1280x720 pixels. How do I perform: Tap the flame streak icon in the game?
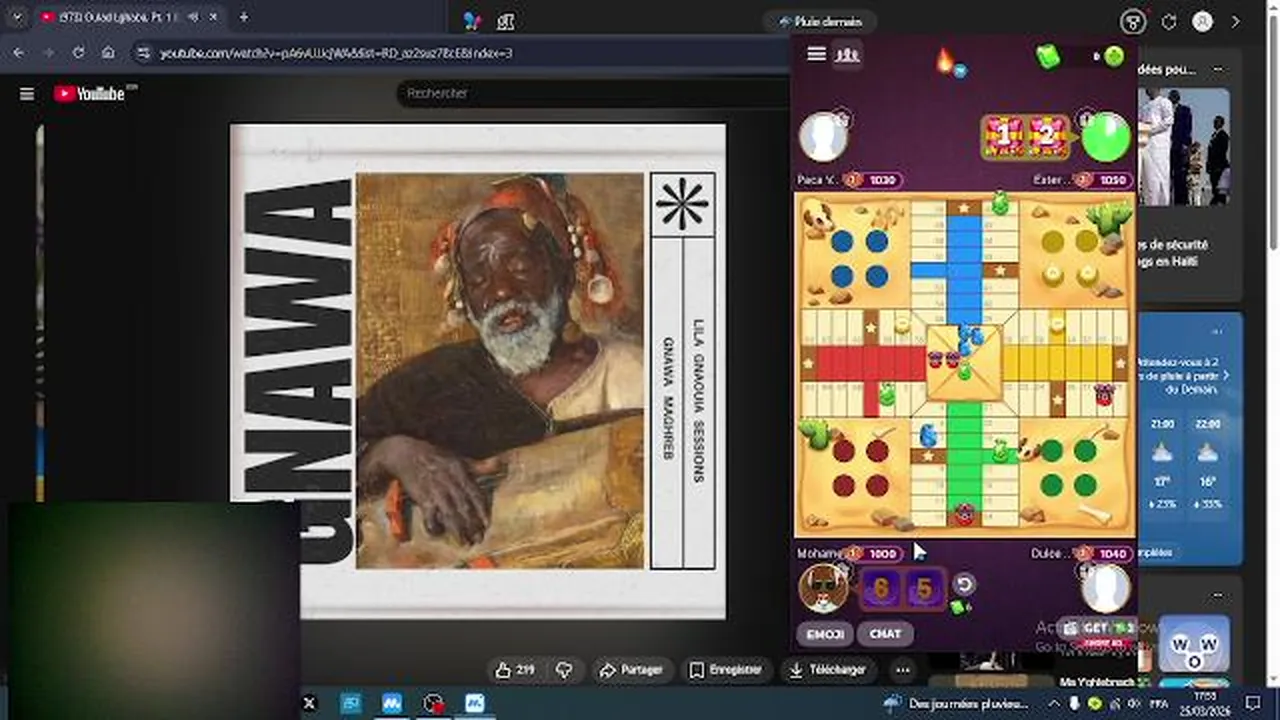click(x=945, y=61)
